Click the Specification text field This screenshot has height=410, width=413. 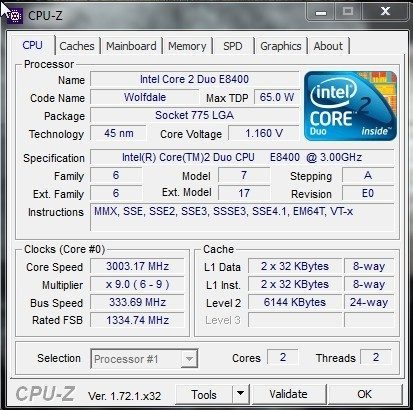click(x=242, y=157)
